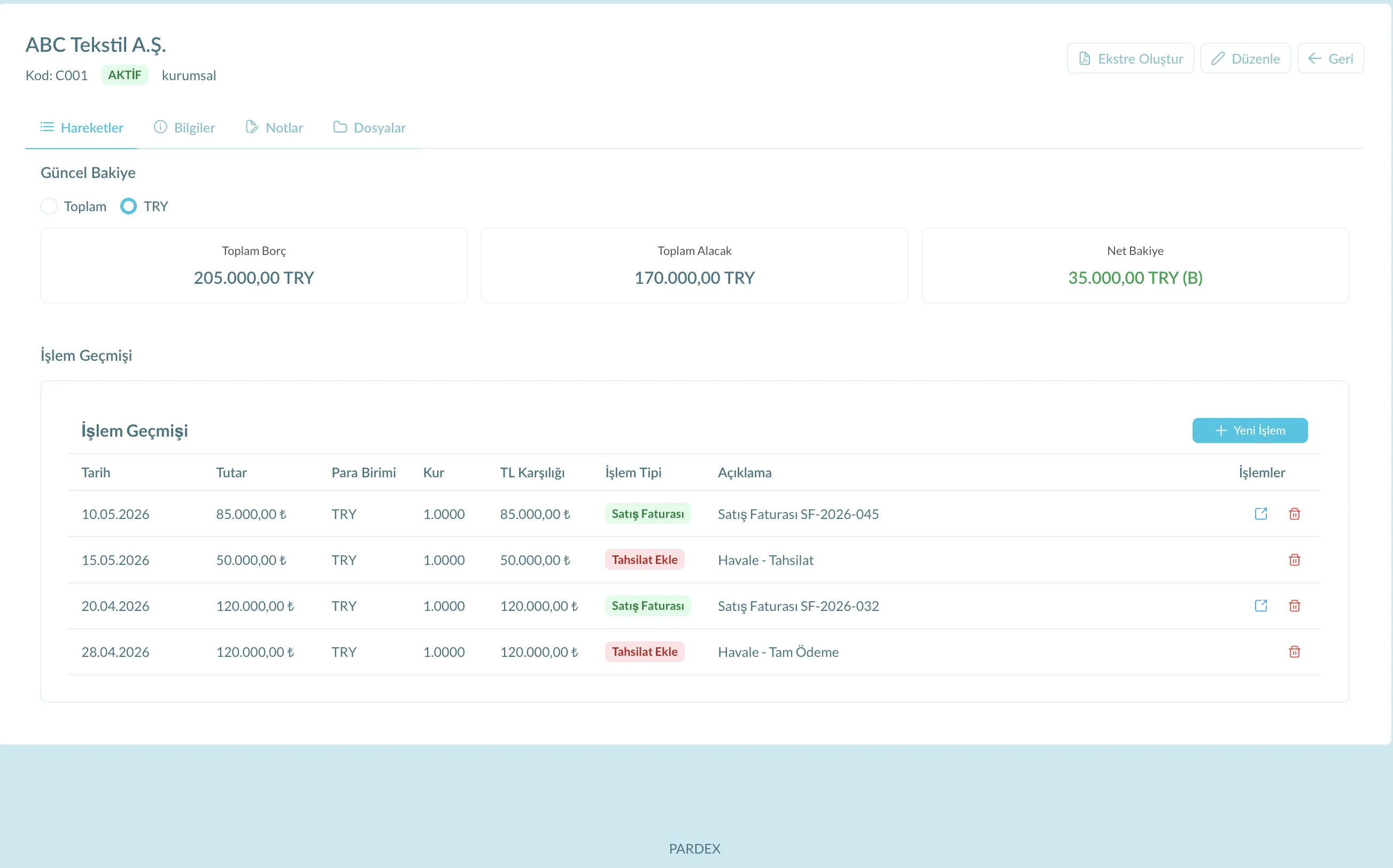Go to the Hareketler tab
Viewport: 1393px width, 868px height.
pyautogui.click(x=81, y=127)
